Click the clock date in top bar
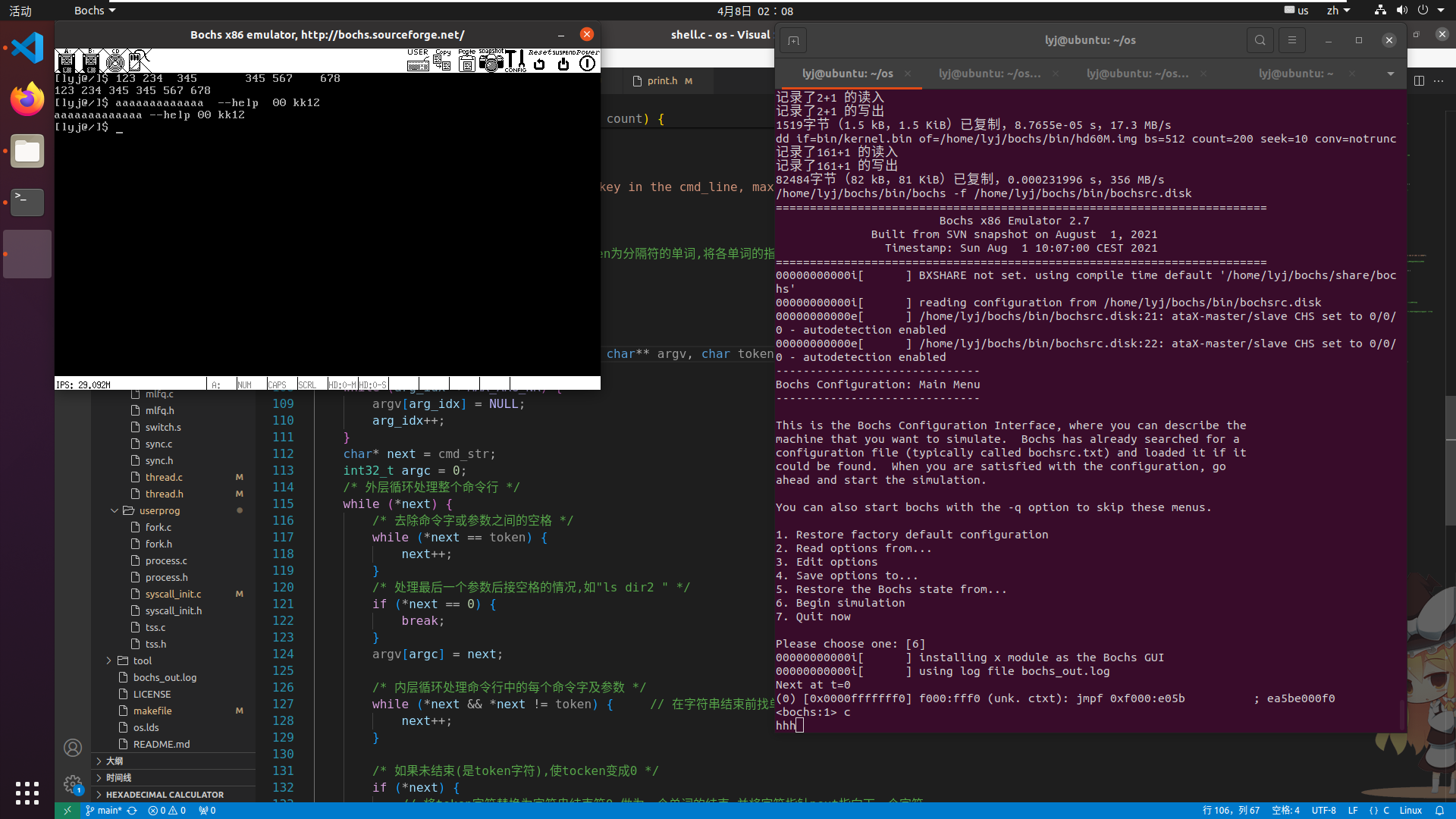The height and width of the screenshot is (819, 1456). click(x=755, y=11)
